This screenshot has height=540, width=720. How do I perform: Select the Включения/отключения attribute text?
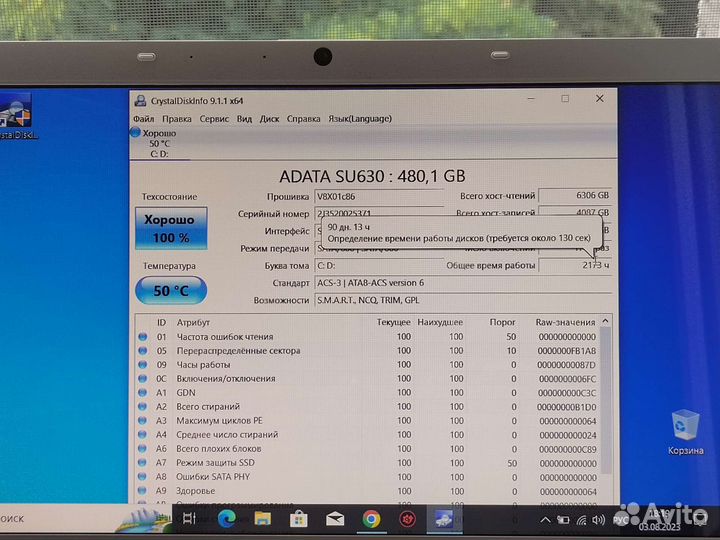(226, 378)
